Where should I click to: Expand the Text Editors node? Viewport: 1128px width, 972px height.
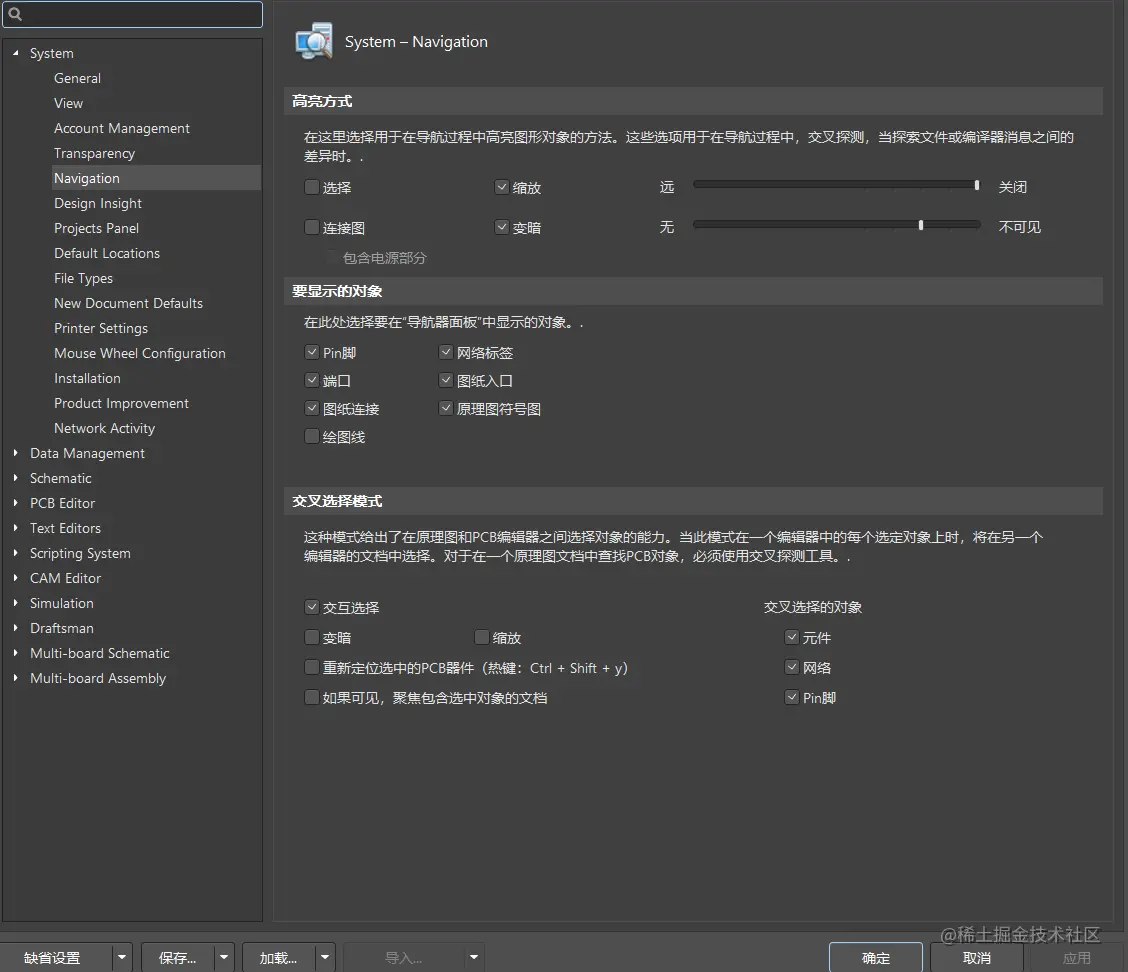click(x=16, y=527)
